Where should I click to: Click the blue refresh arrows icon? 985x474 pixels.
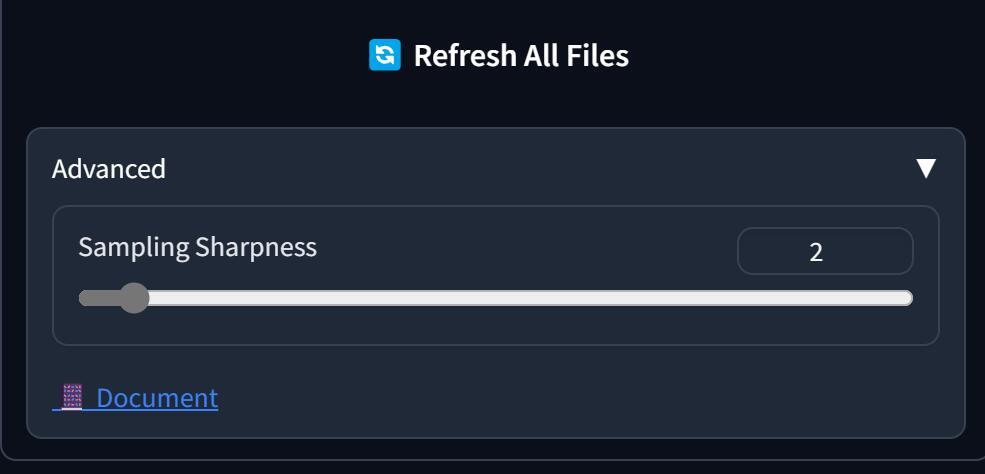(384, 55)
